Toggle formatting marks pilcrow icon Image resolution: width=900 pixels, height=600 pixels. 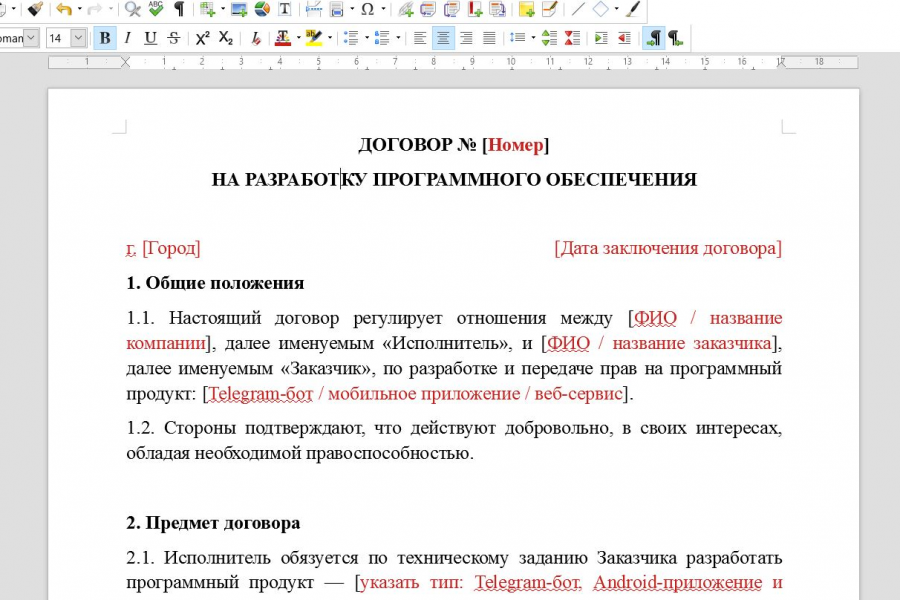pos(179,9)
